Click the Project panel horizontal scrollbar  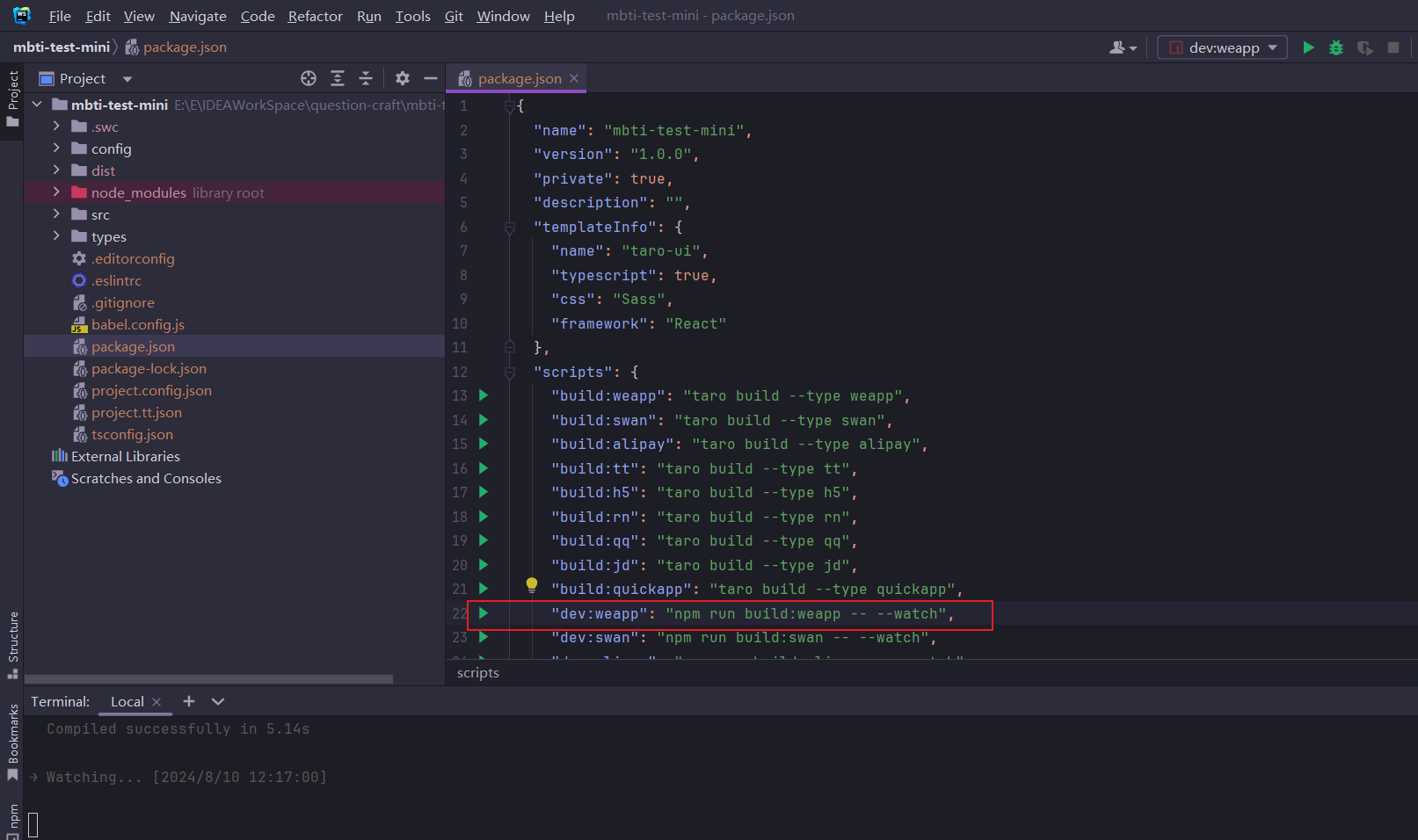tap(208, 678)
